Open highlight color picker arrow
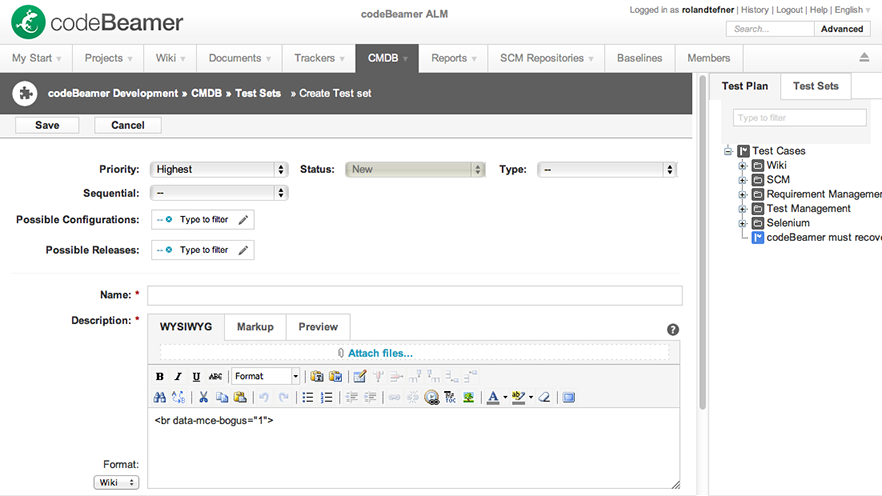Viewport: 882px width, 496px height. [x=530, y=398]
